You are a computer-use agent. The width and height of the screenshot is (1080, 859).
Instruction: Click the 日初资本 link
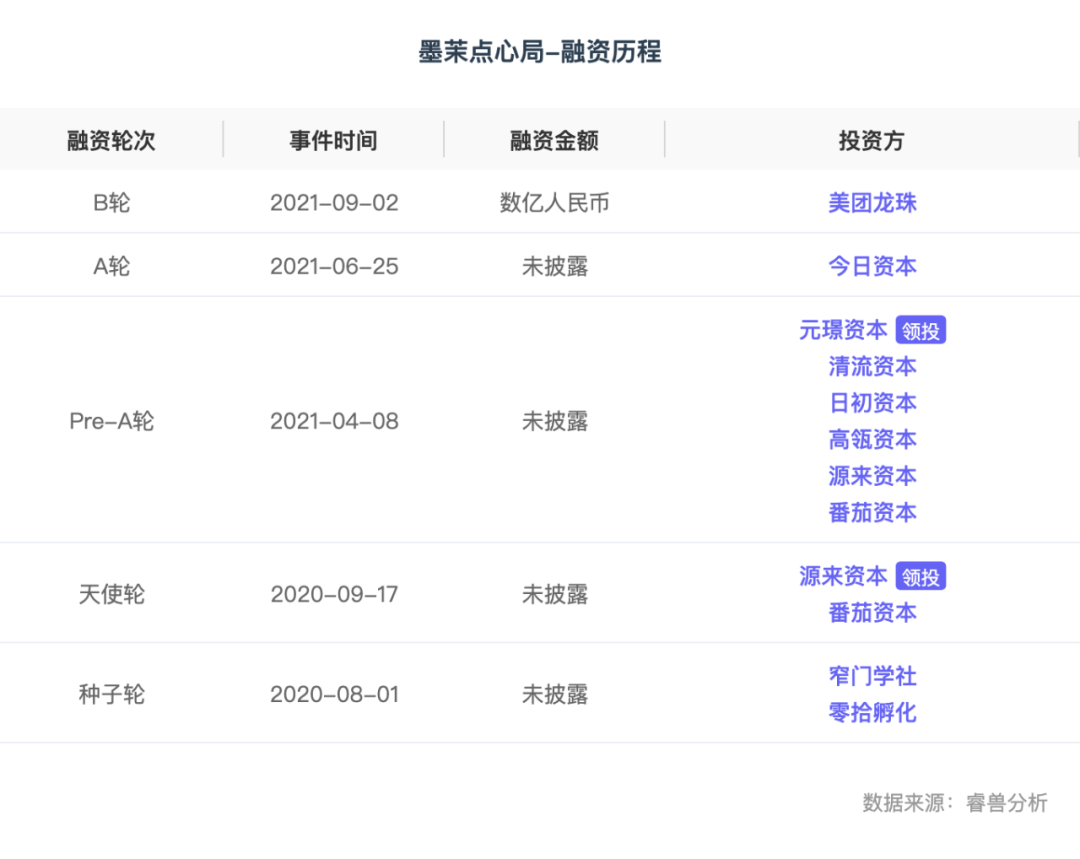coord(872,402)
